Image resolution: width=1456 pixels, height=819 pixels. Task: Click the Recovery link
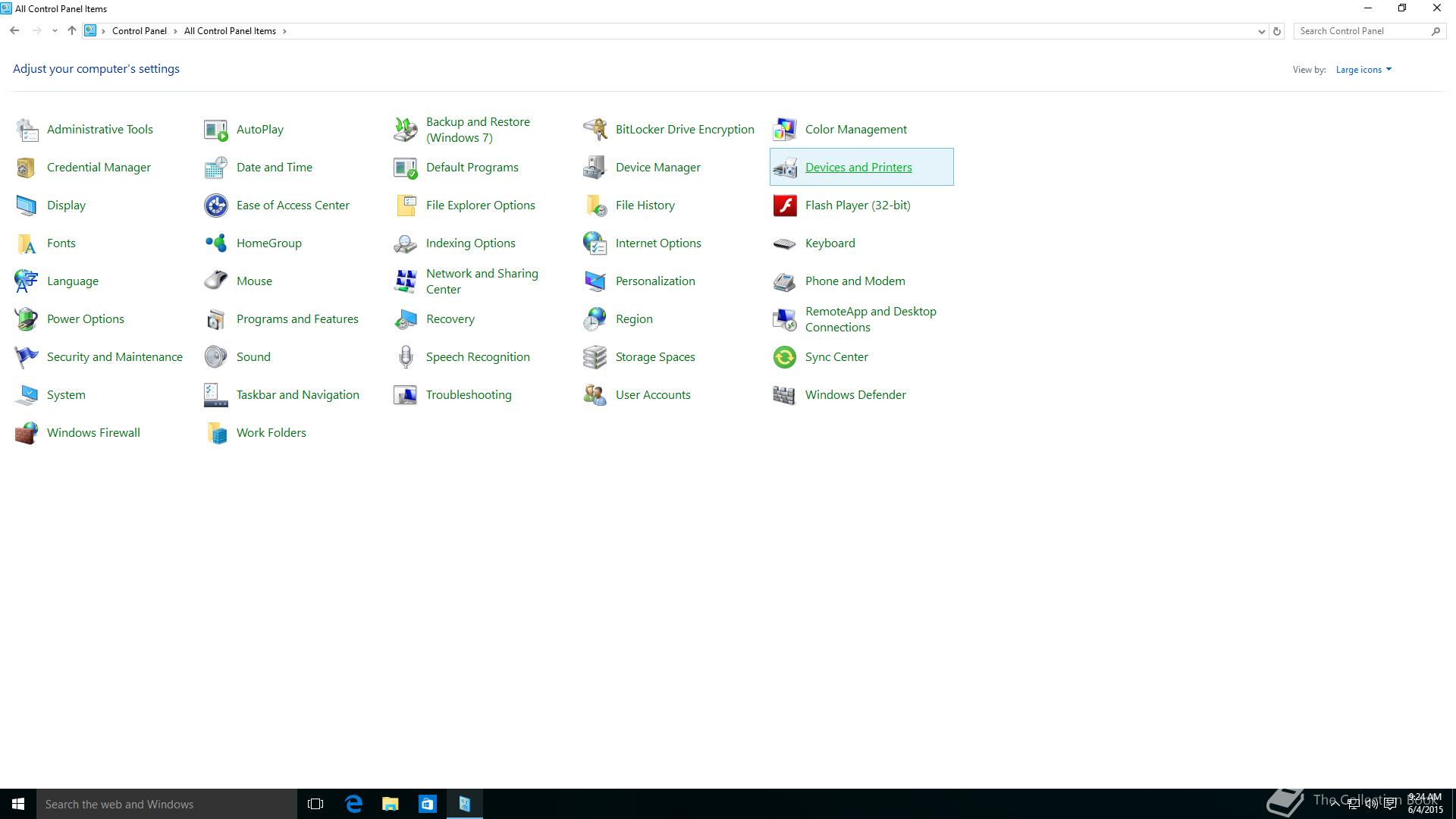tap(450, 319)
